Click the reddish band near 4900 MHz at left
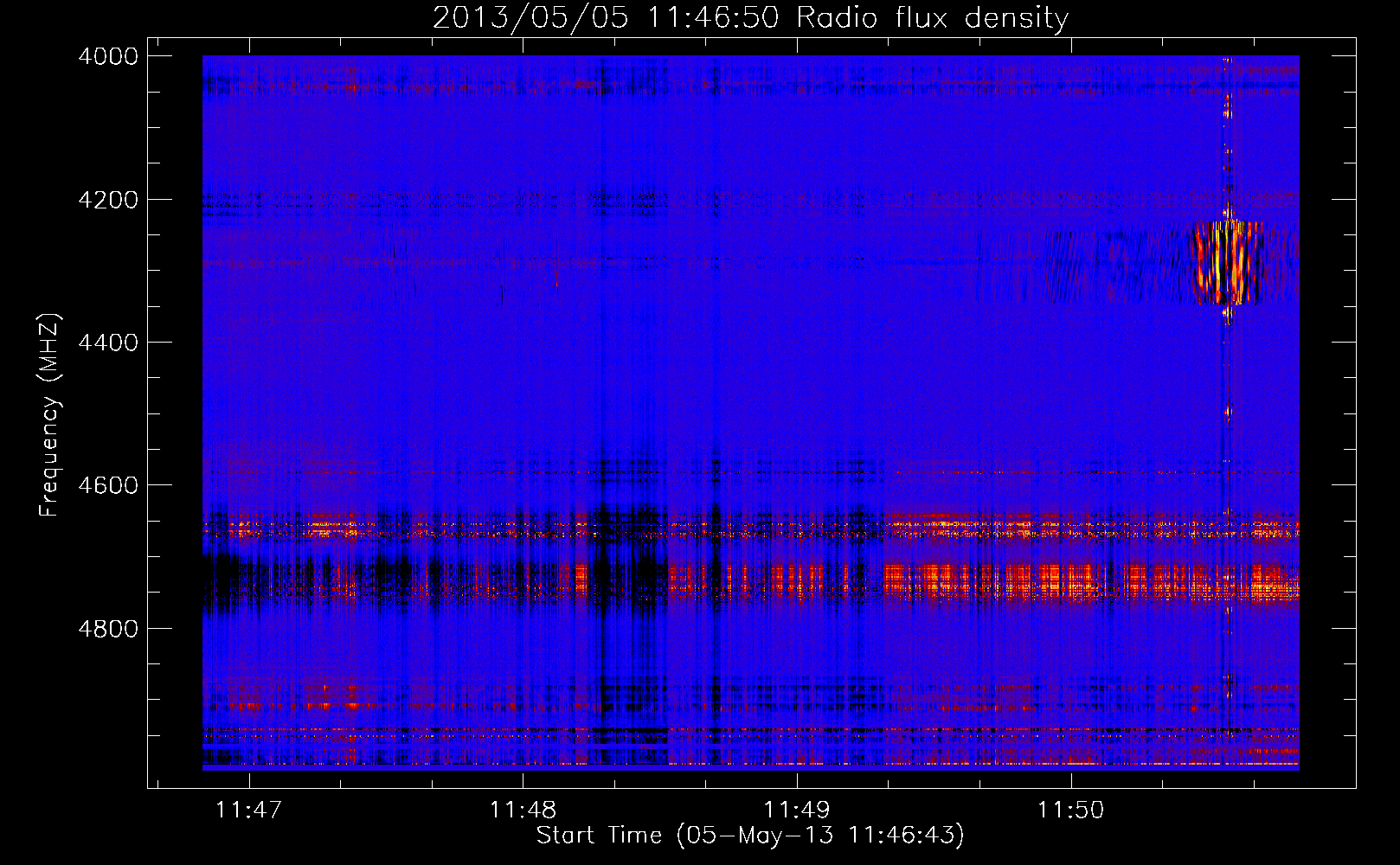Image resolution: width=1400 pixels, height=865 pixels. click(294, 695)
